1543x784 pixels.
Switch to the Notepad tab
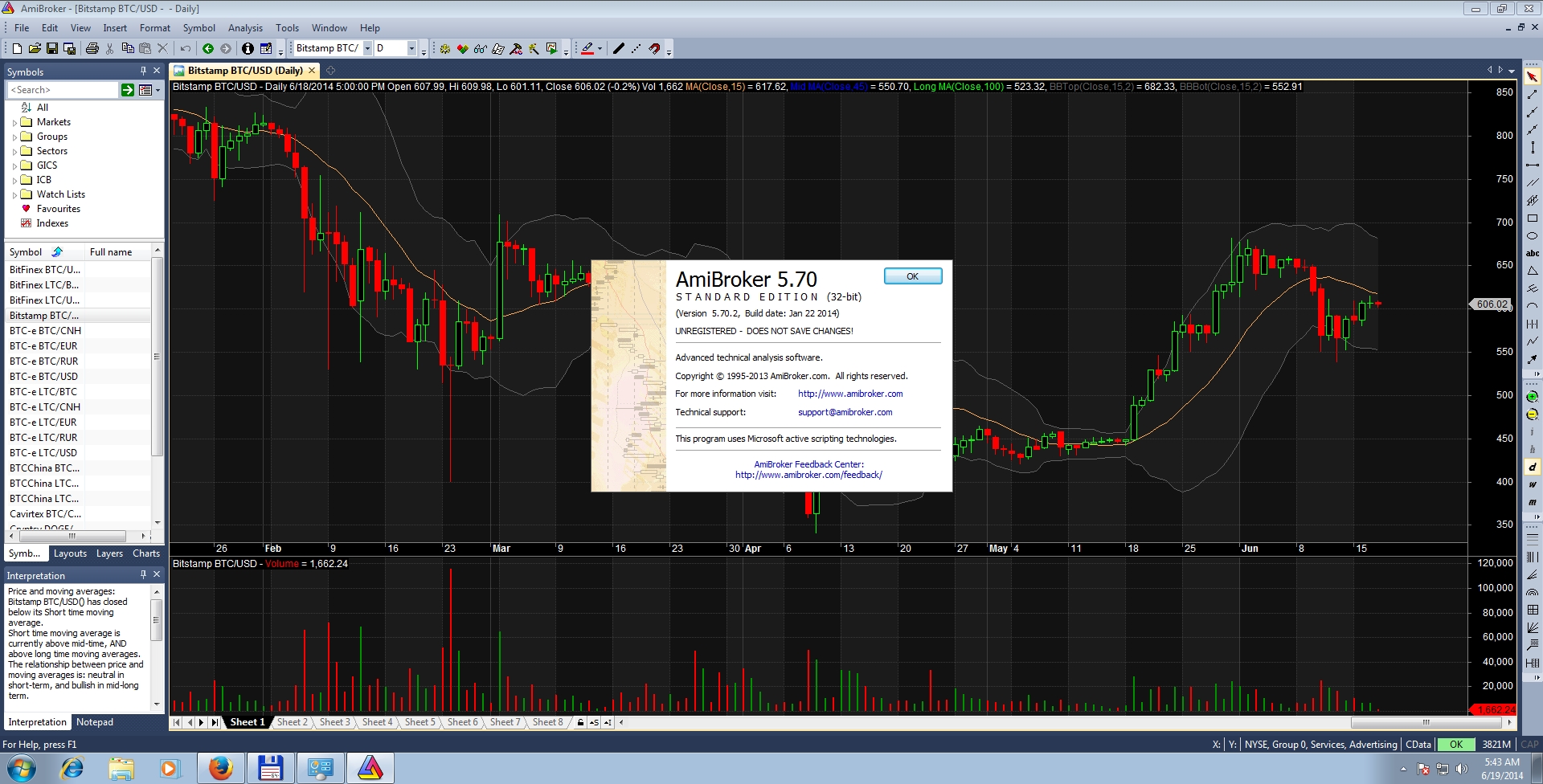click(x=95, y=722)
